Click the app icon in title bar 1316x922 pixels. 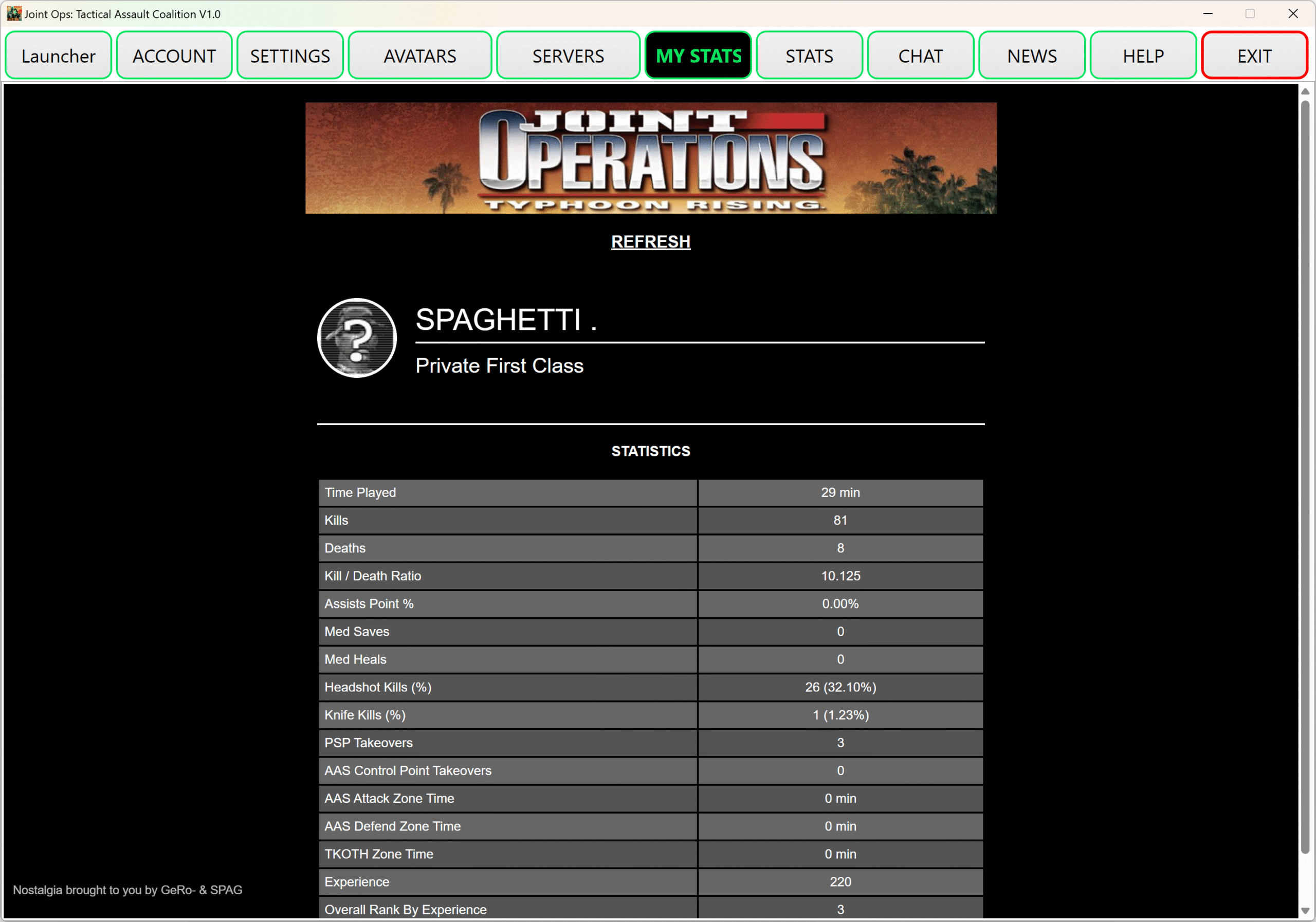[x=13, y=13]
